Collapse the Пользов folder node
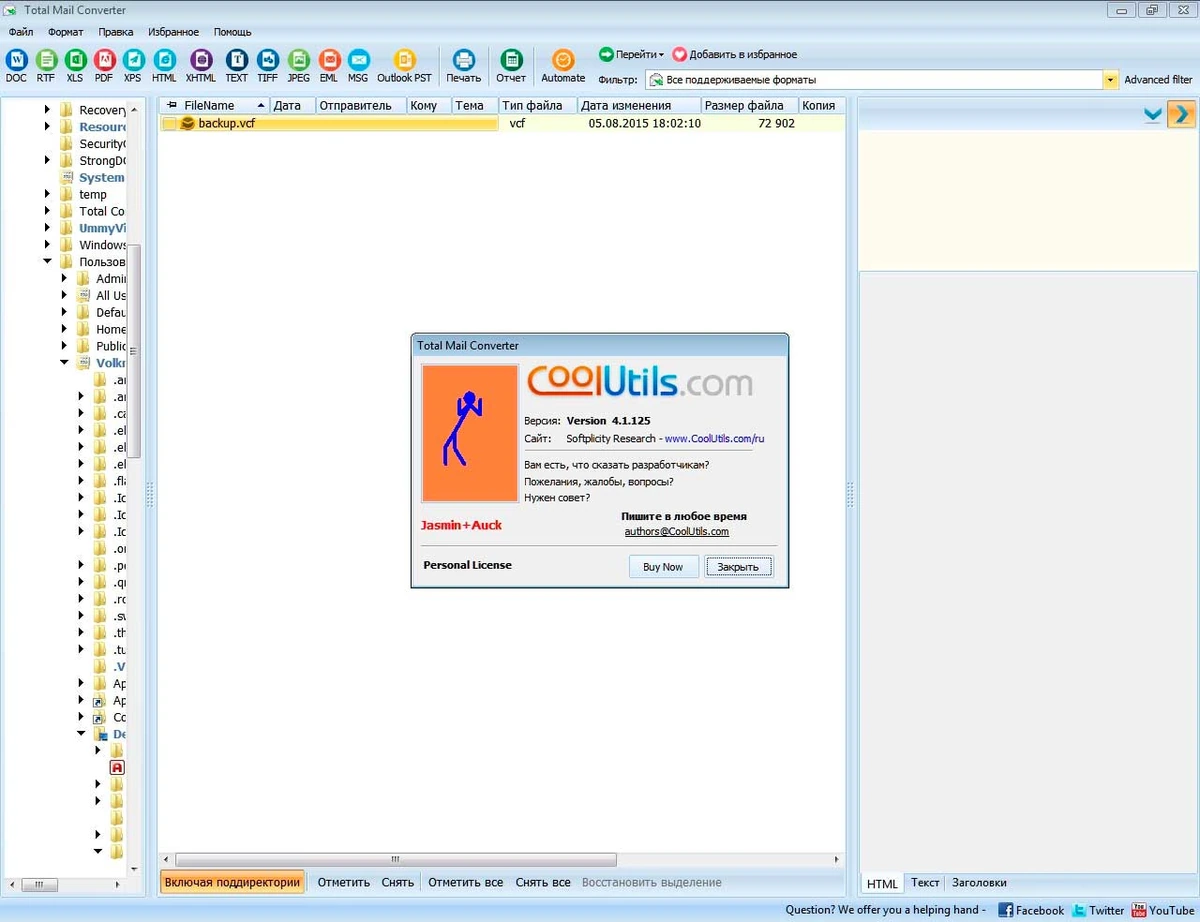1200x922 pixels. coord(47,262)
